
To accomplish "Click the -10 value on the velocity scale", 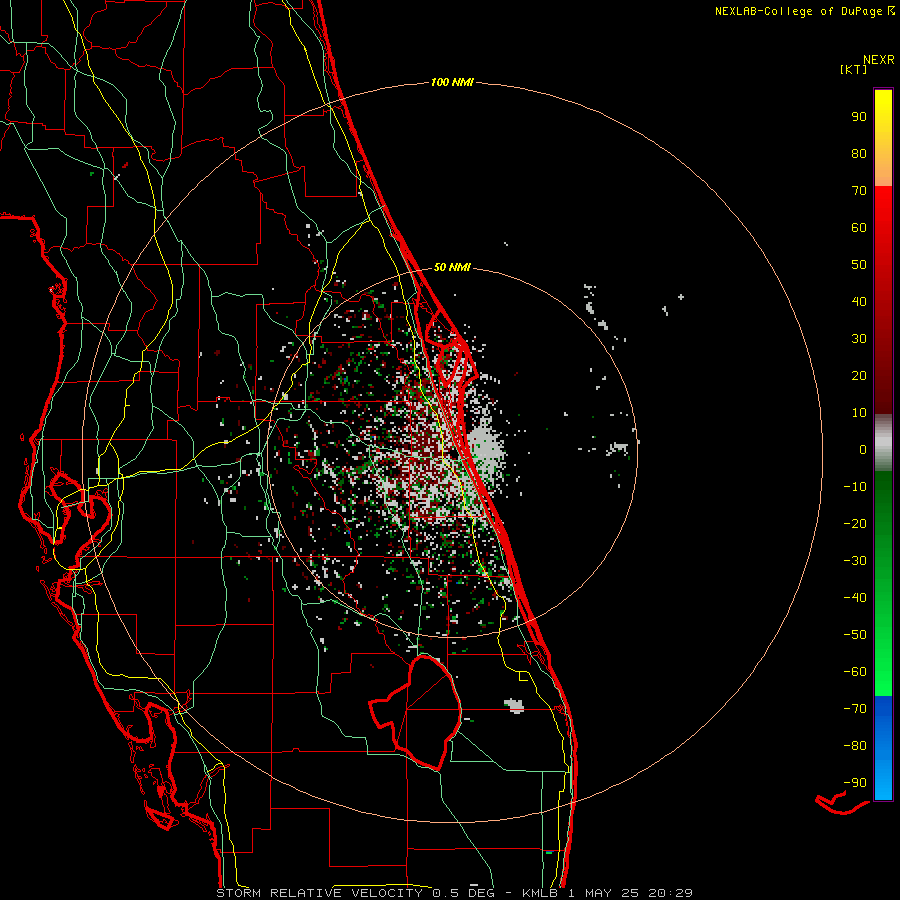I will [x=855, y=487].
